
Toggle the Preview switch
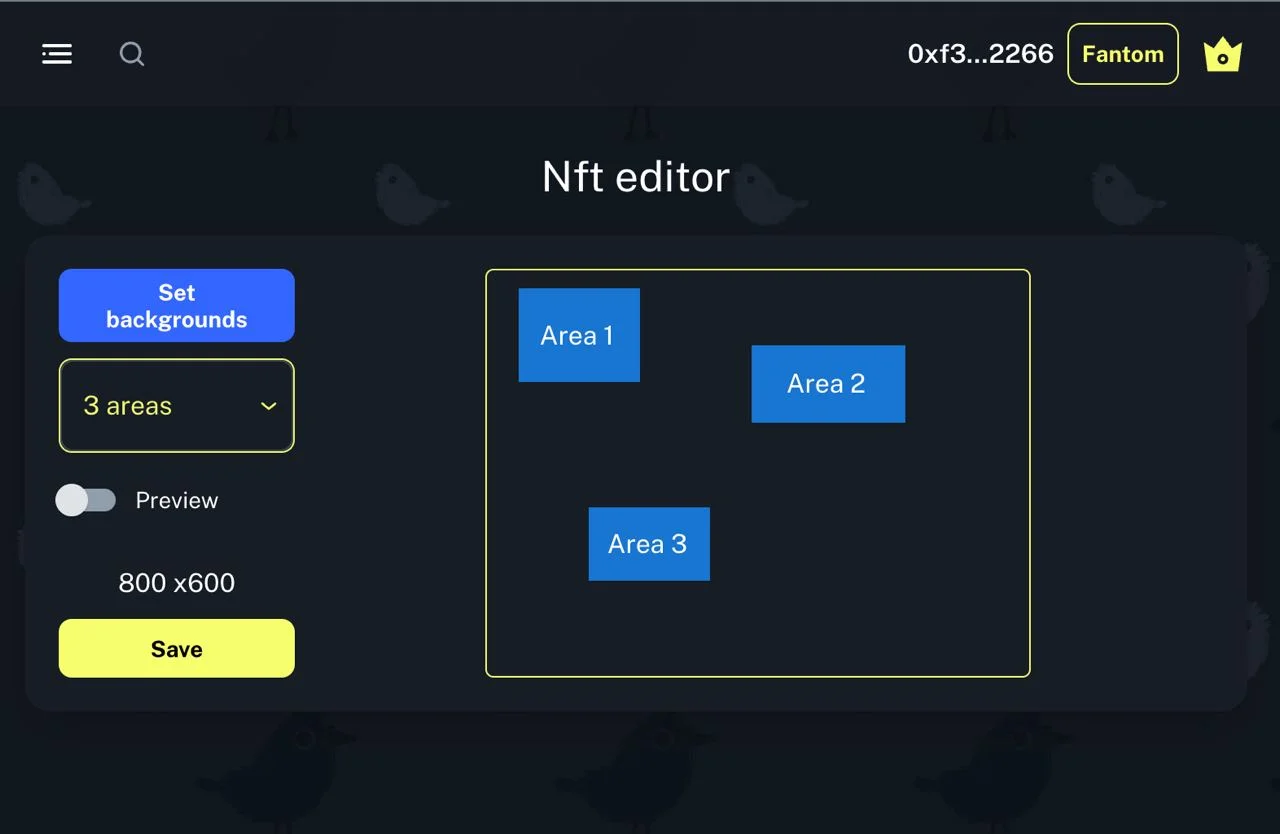pyautogui.click(x=86, y=500)
